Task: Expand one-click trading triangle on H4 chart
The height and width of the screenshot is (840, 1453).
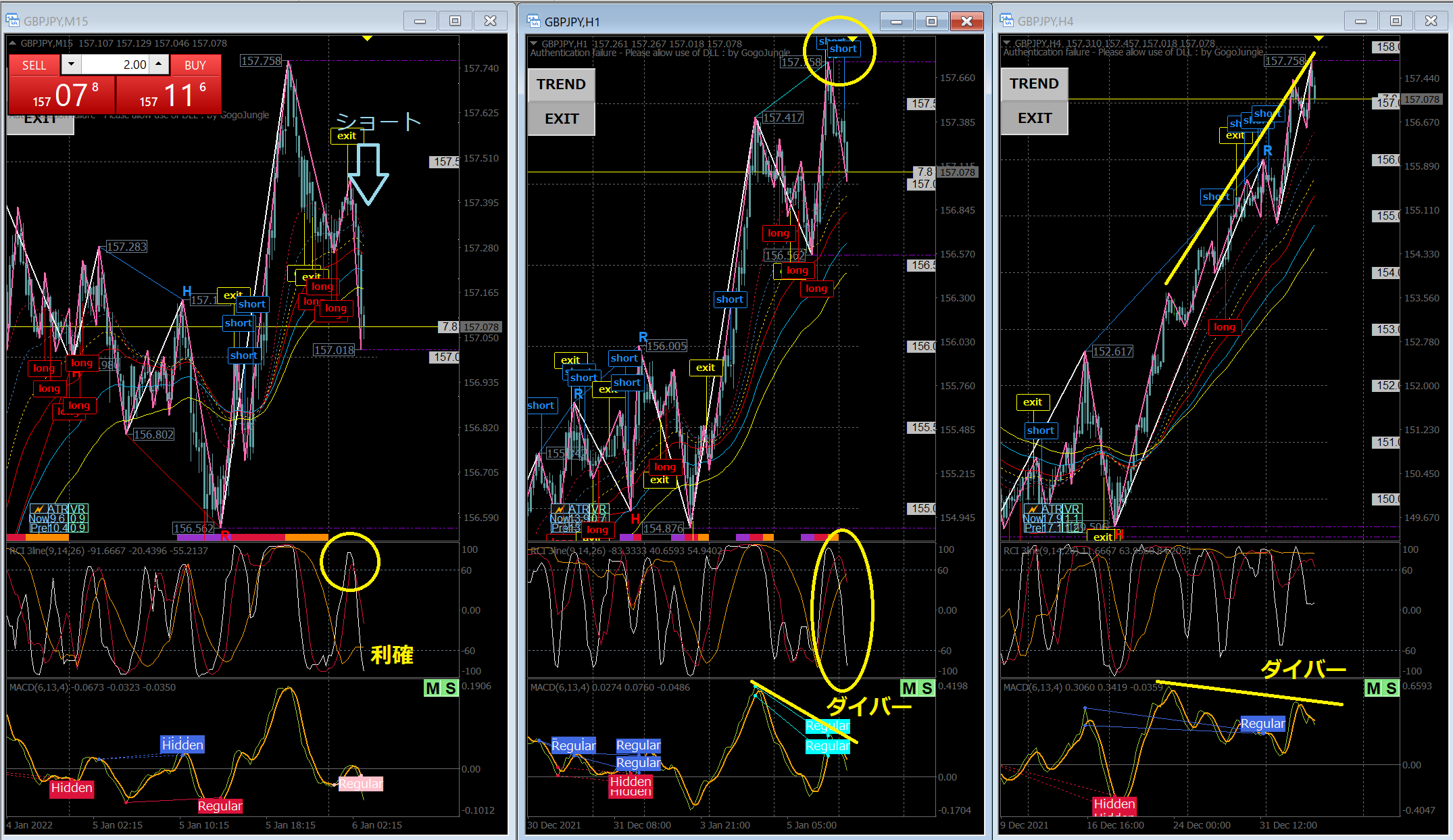Action: pyautogui.click(x=1007, y=43)
